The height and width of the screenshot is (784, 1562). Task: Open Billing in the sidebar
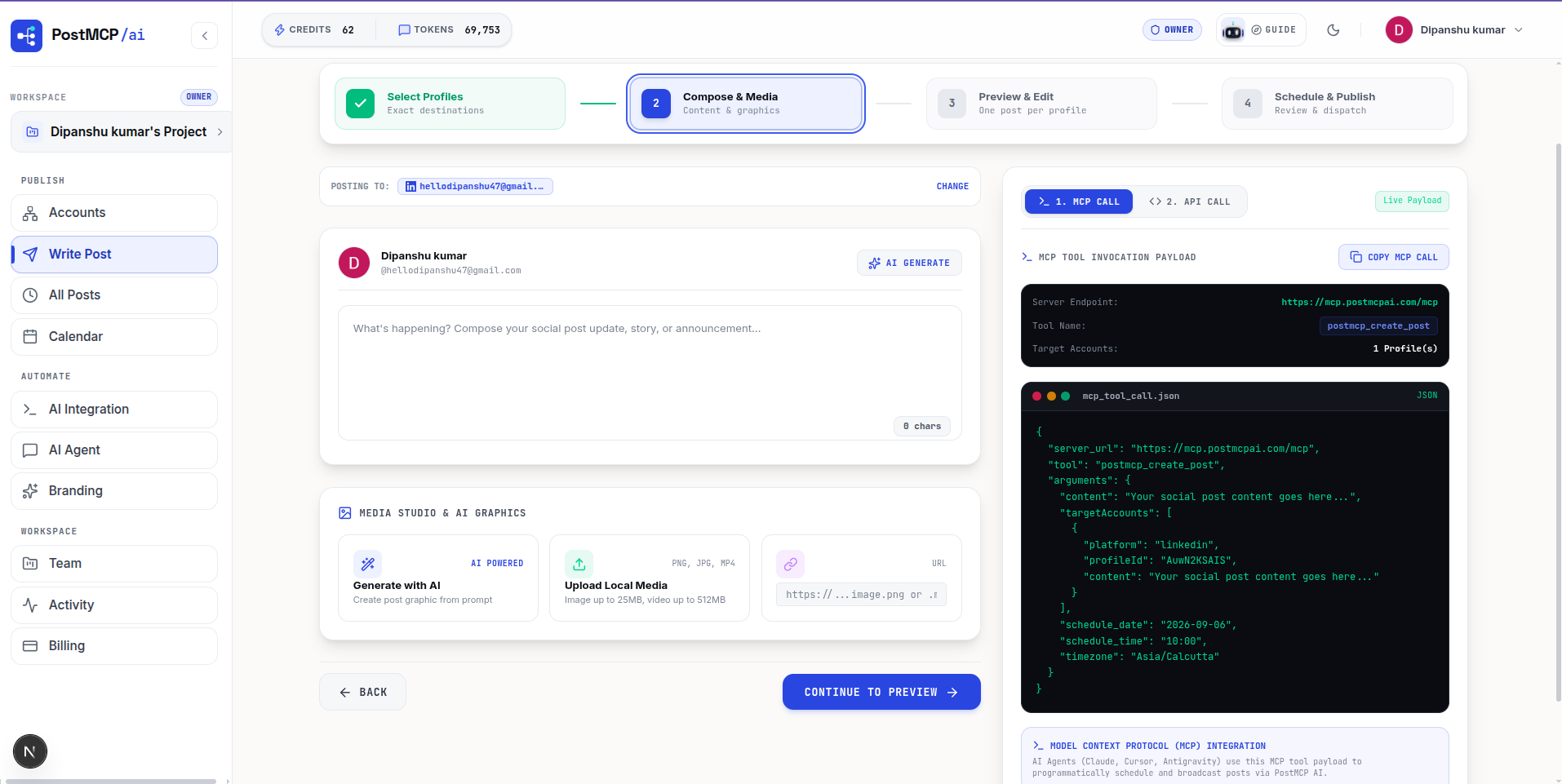[114, 646]
